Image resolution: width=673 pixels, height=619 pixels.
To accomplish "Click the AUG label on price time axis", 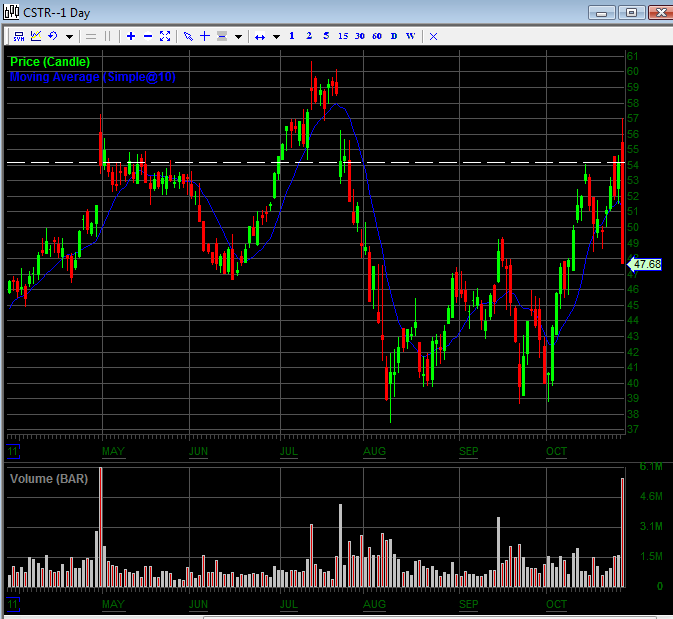I will coord(374,452).
